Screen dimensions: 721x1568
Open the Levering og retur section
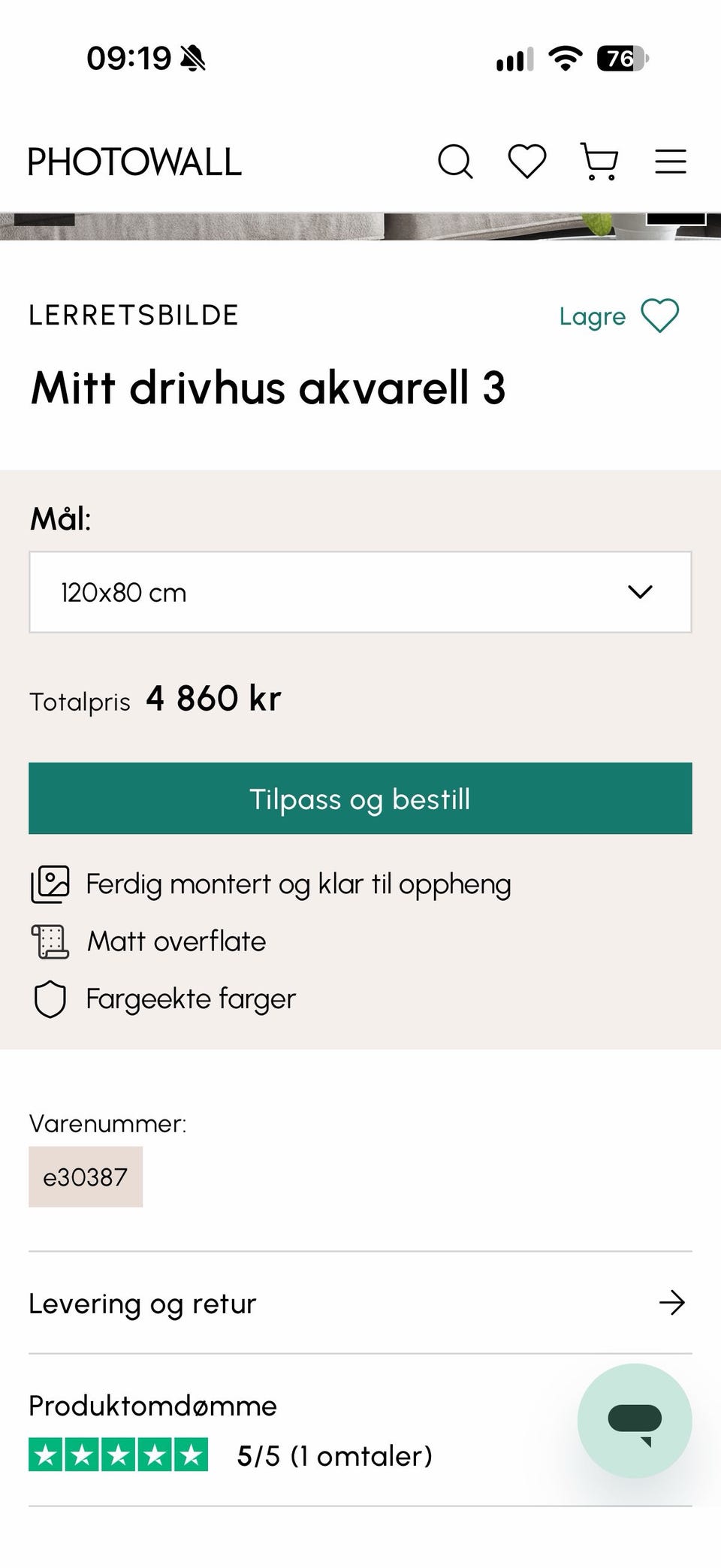pos(360,1303)
